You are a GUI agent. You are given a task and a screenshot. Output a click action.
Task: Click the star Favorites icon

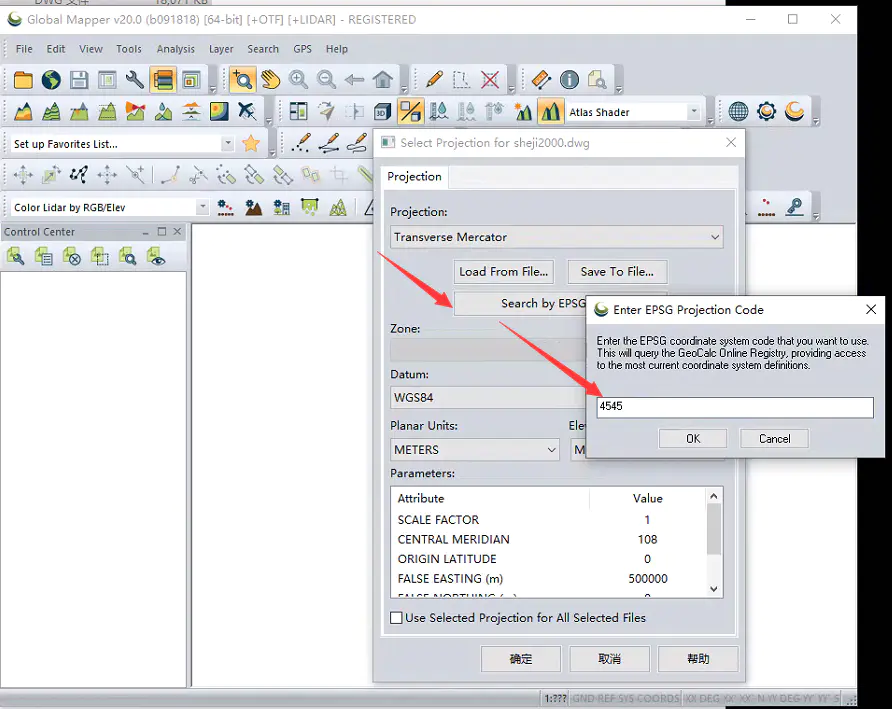[x=251, y=143]
